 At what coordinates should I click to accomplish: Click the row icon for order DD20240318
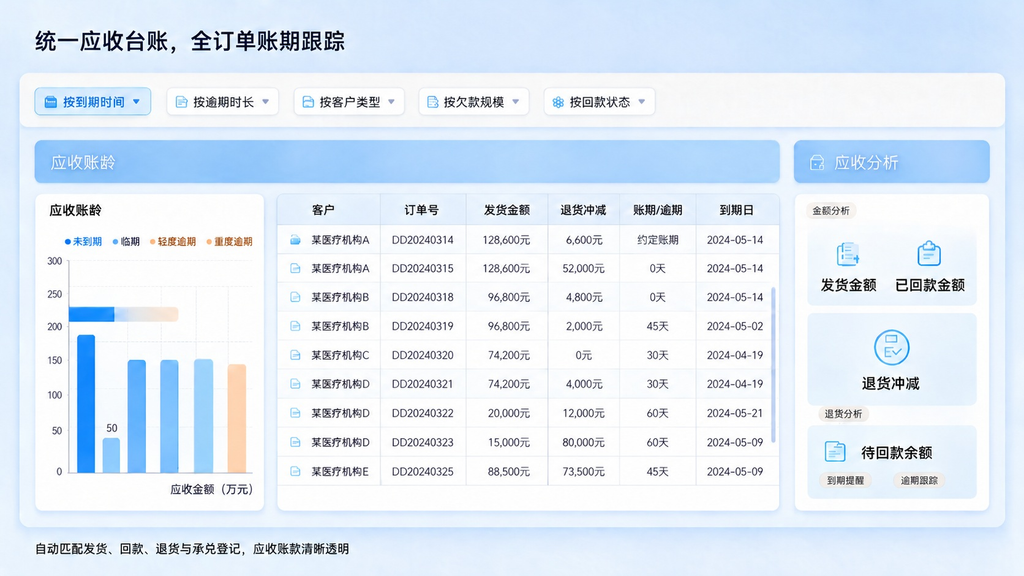click(x=295, y=297)
